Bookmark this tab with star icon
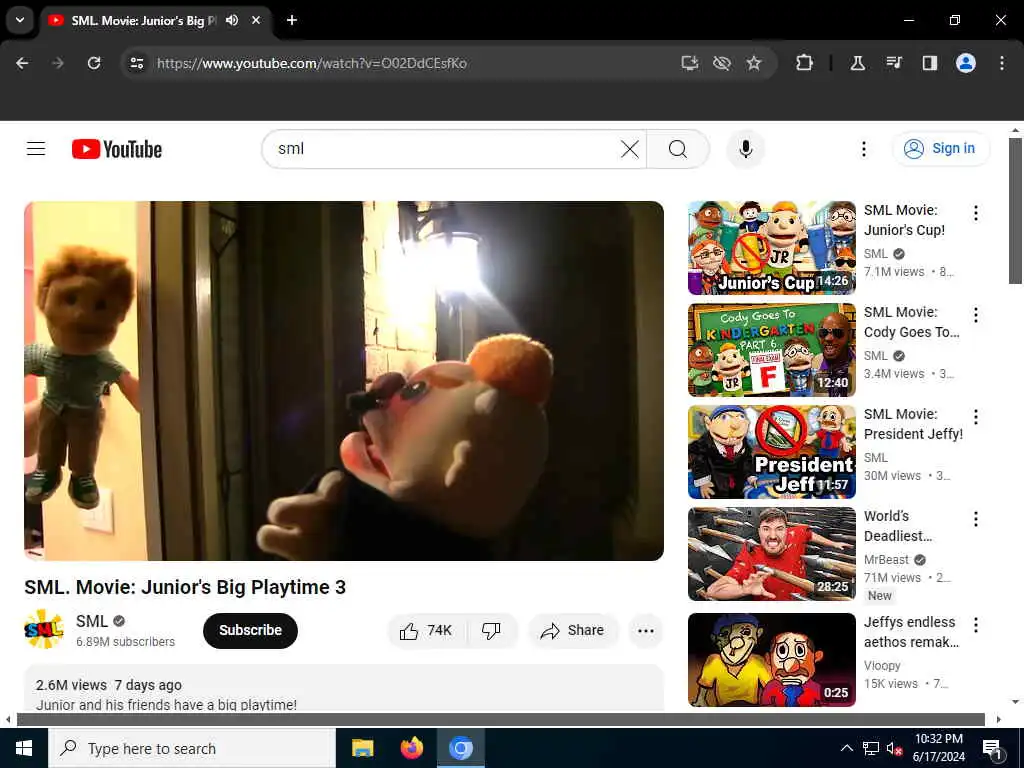The height and width of the screenshot is (768, 1024). (754, 63)
